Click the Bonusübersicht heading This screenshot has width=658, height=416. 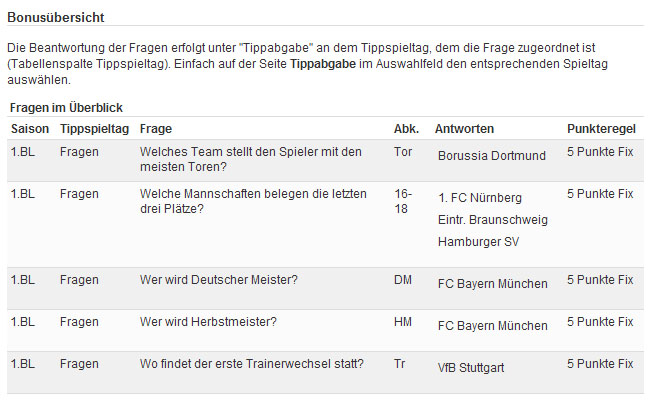click(56, 18)
